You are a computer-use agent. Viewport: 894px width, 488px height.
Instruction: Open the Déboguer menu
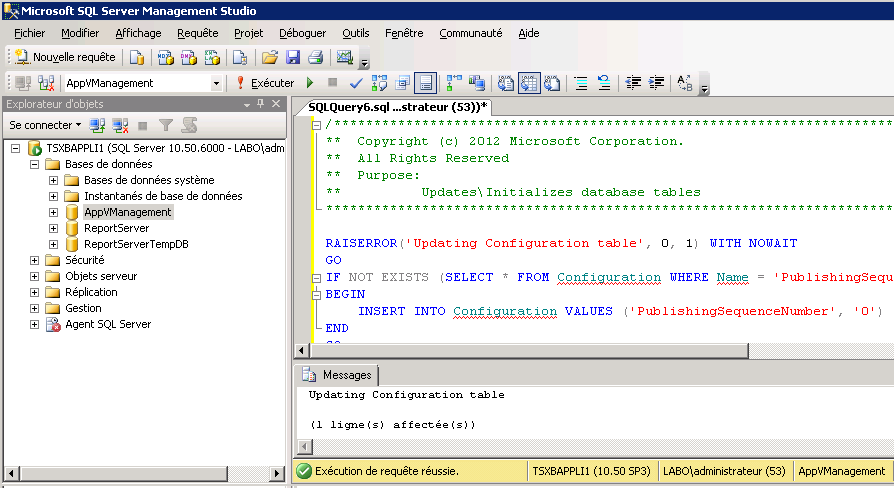(x=302, y=33)
